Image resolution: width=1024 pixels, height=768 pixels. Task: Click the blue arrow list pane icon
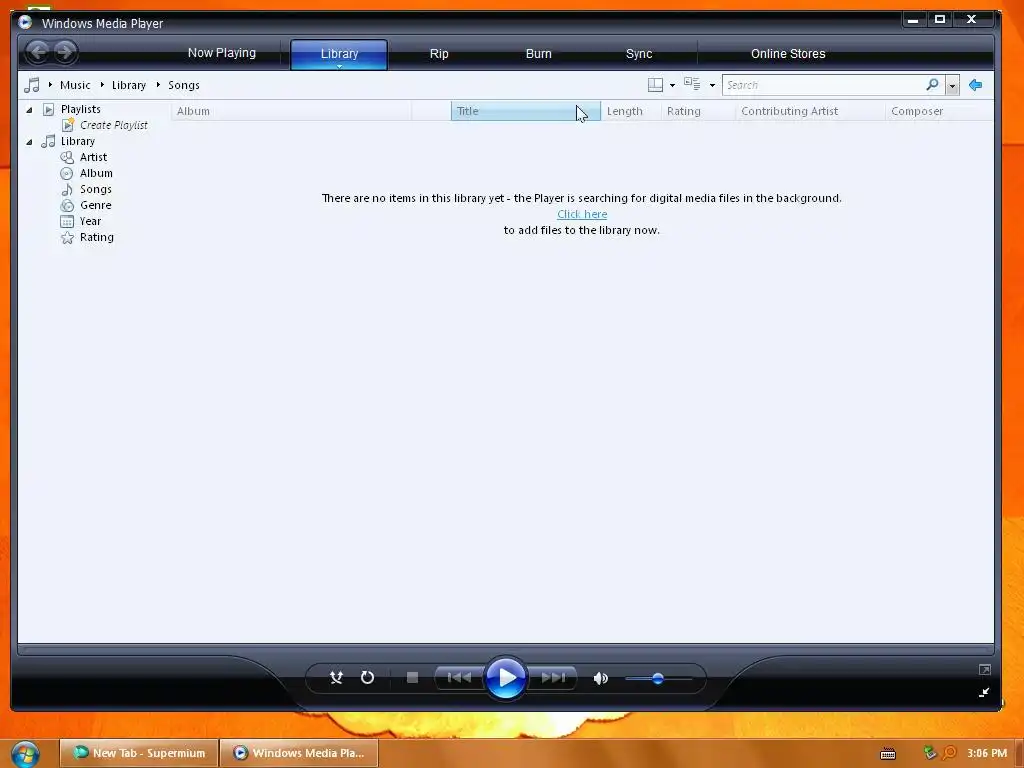(976, 85)
